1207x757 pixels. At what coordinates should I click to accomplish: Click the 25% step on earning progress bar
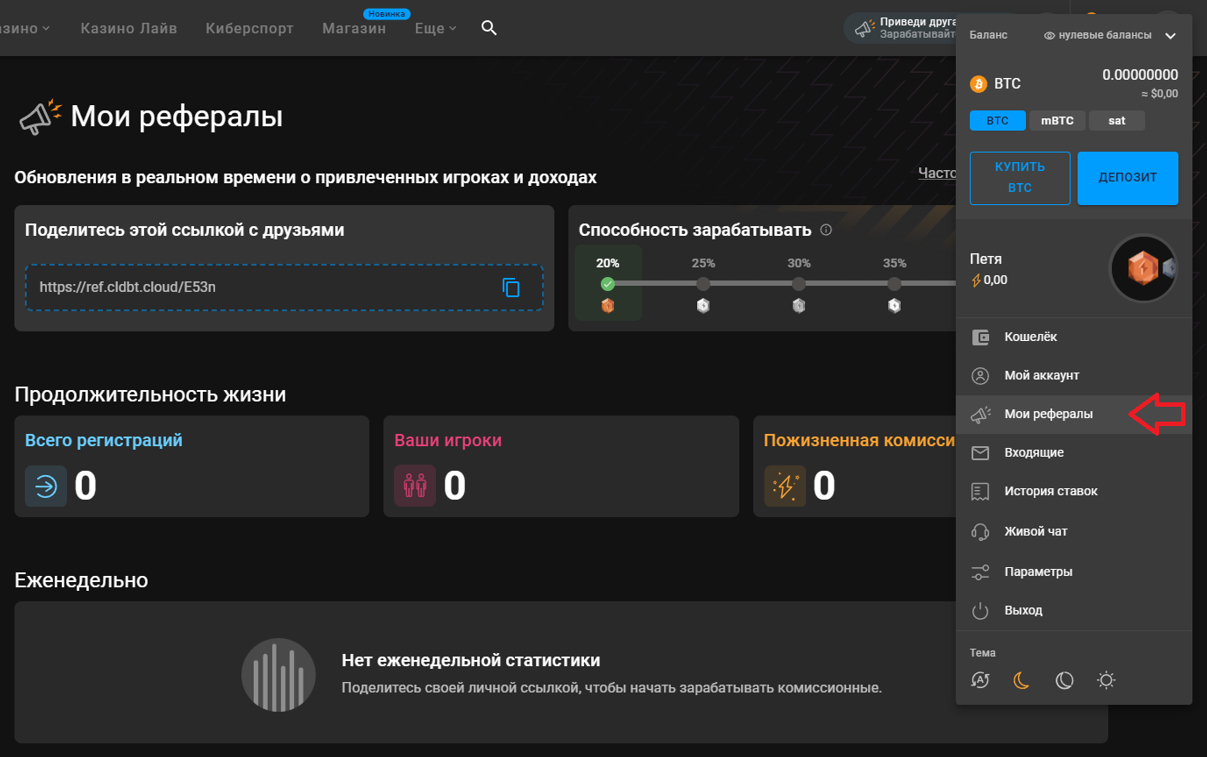[703, 285]
